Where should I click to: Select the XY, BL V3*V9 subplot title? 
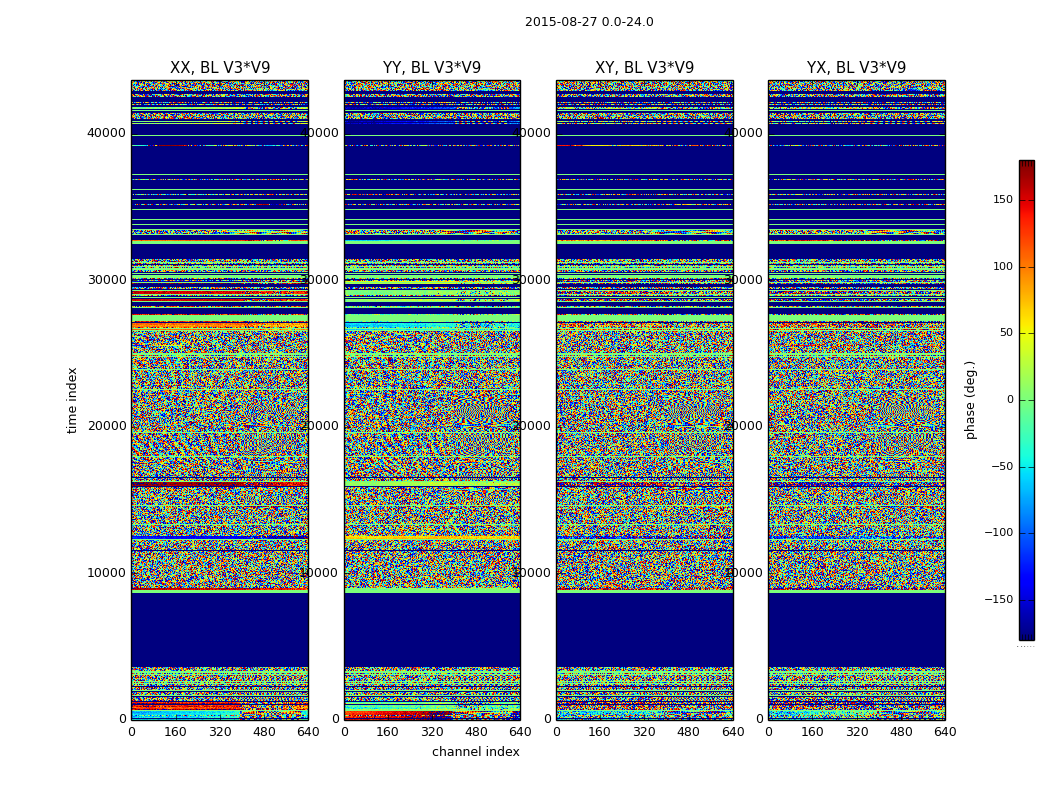coord(644,68)
